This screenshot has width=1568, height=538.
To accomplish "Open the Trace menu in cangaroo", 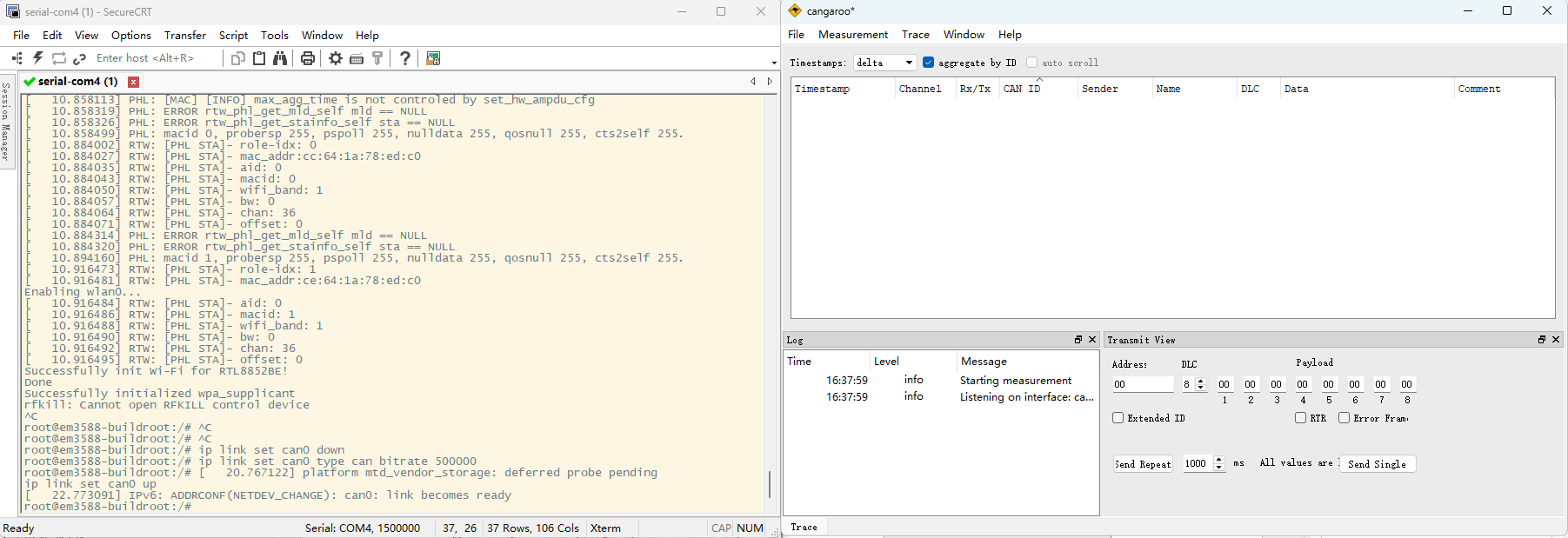I will 916,34.
